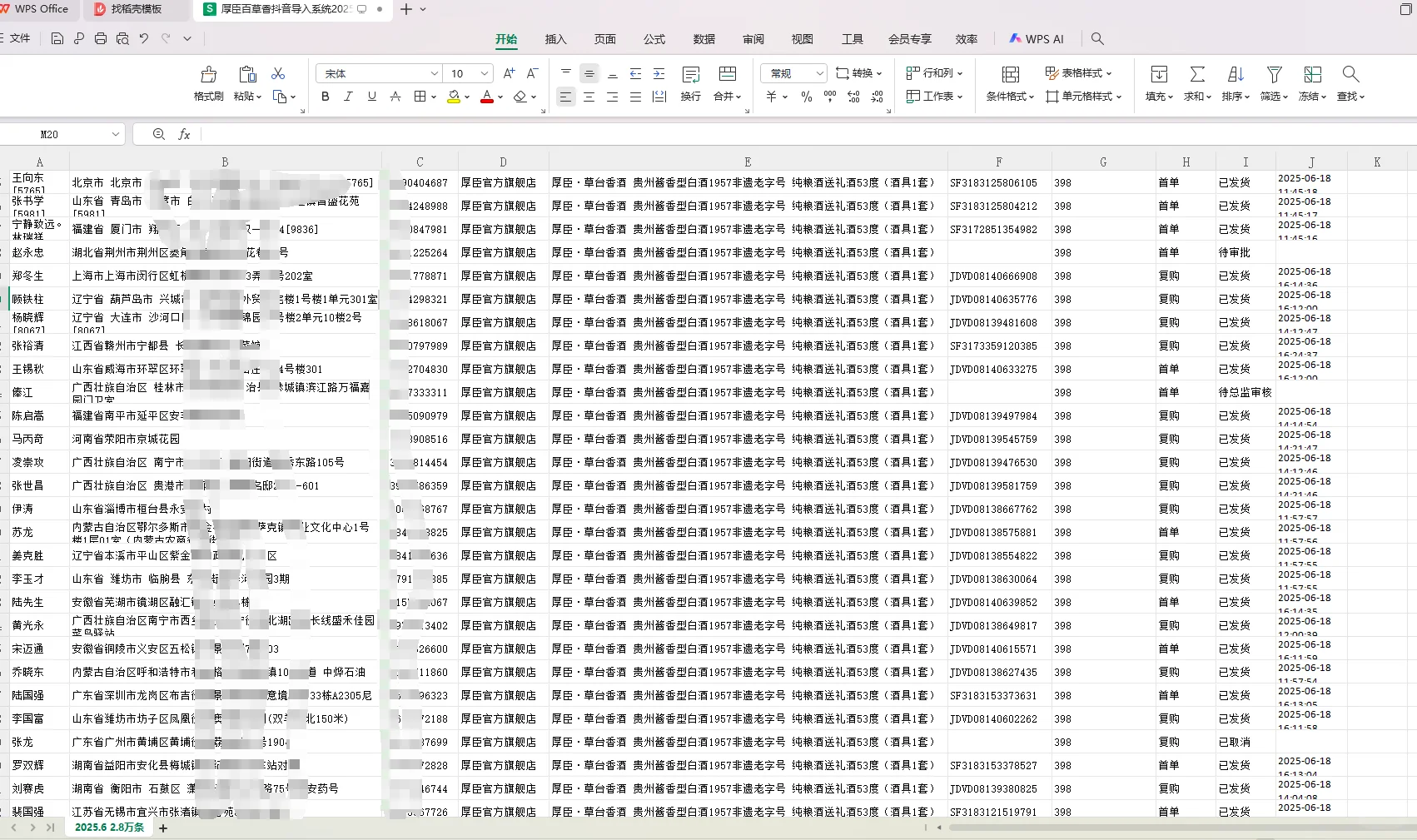Open the font size dropdown
Viewport: 1417px width, 840px height.
pyautogui.click(x=484, y=73)
